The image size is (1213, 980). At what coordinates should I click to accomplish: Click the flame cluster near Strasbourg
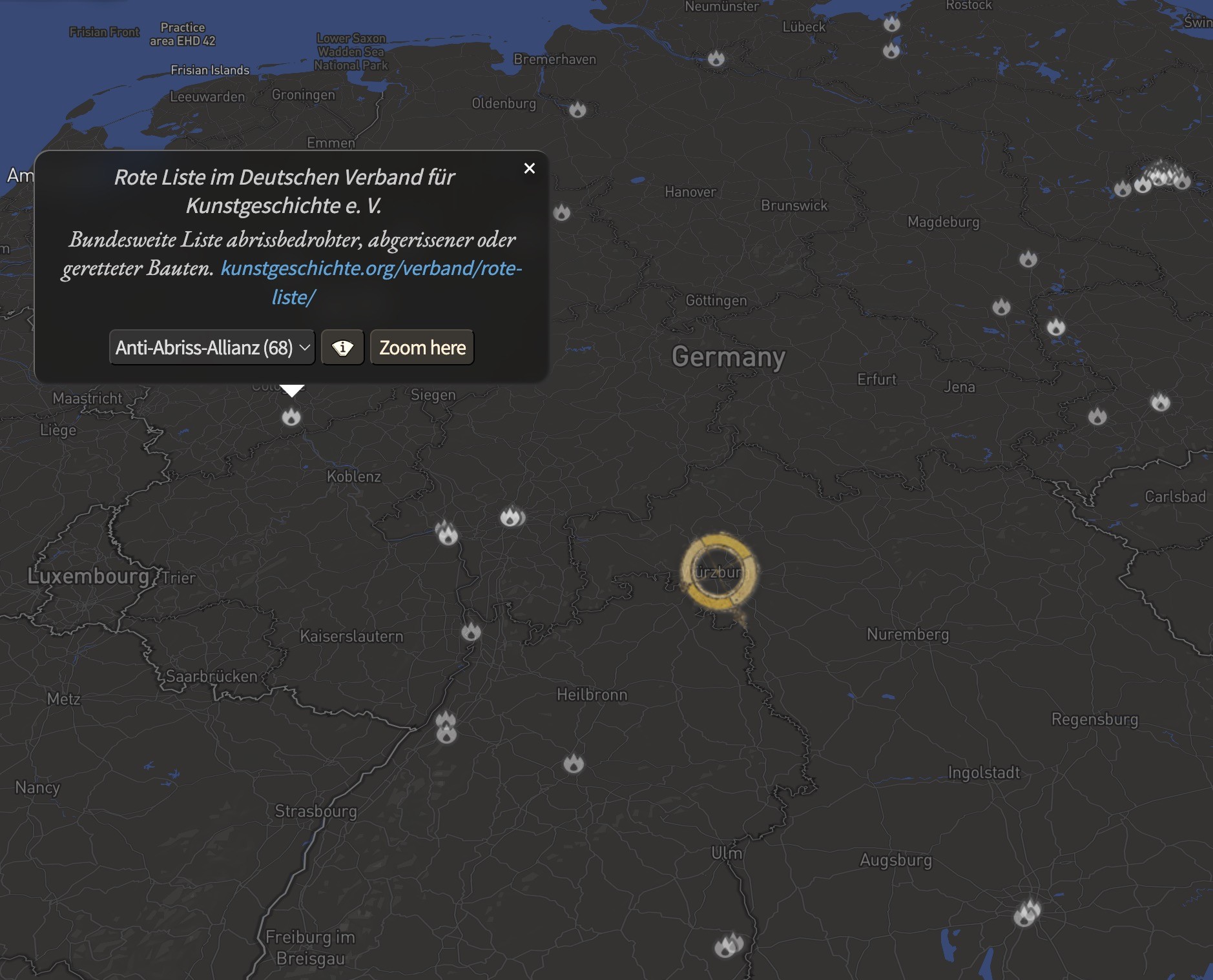pyautogui.click(x=446, y=728)
